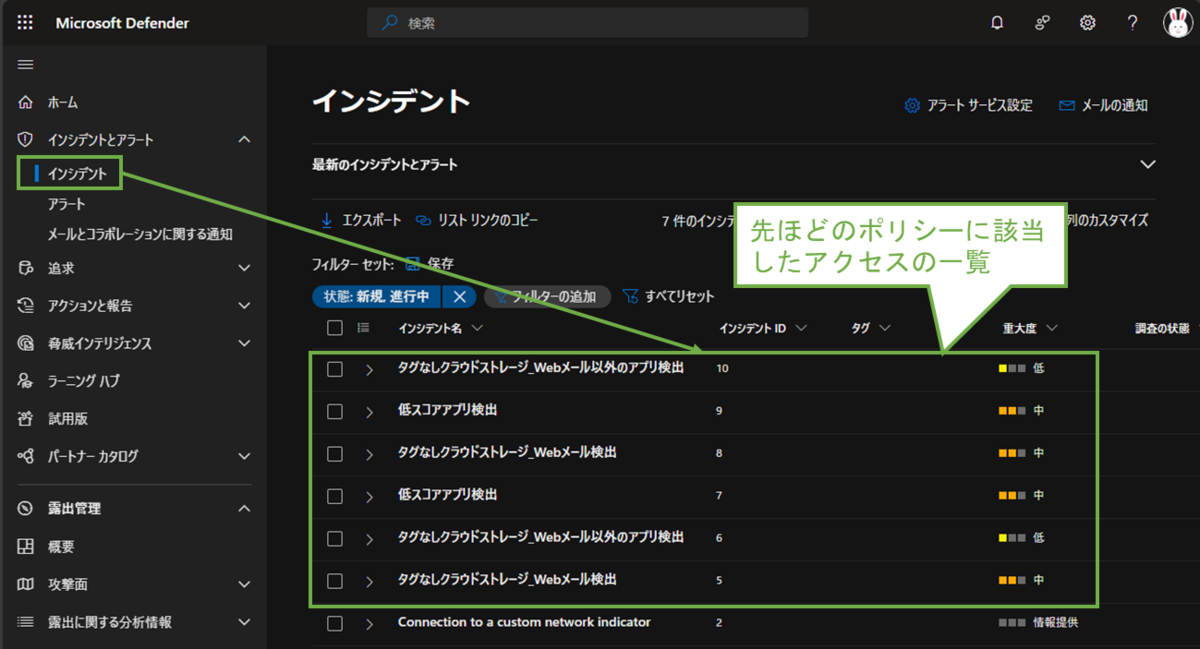Click the アクションと報告 icon
The width and height of the screenshot is (1200, 649).
(x=26, y=306)
